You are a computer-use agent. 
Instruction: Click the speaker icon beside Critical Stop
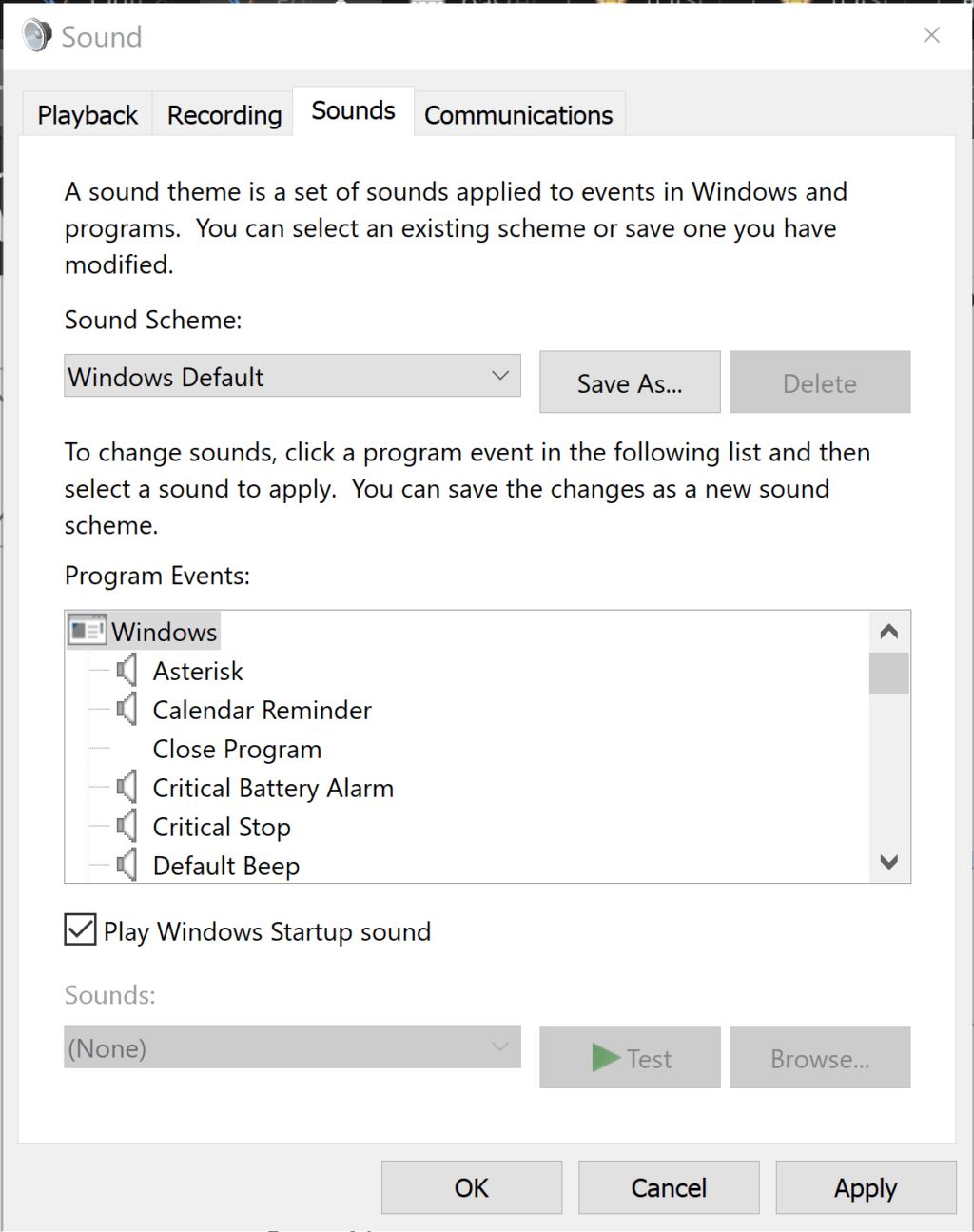pyautogui.click(x=127, y=825)
